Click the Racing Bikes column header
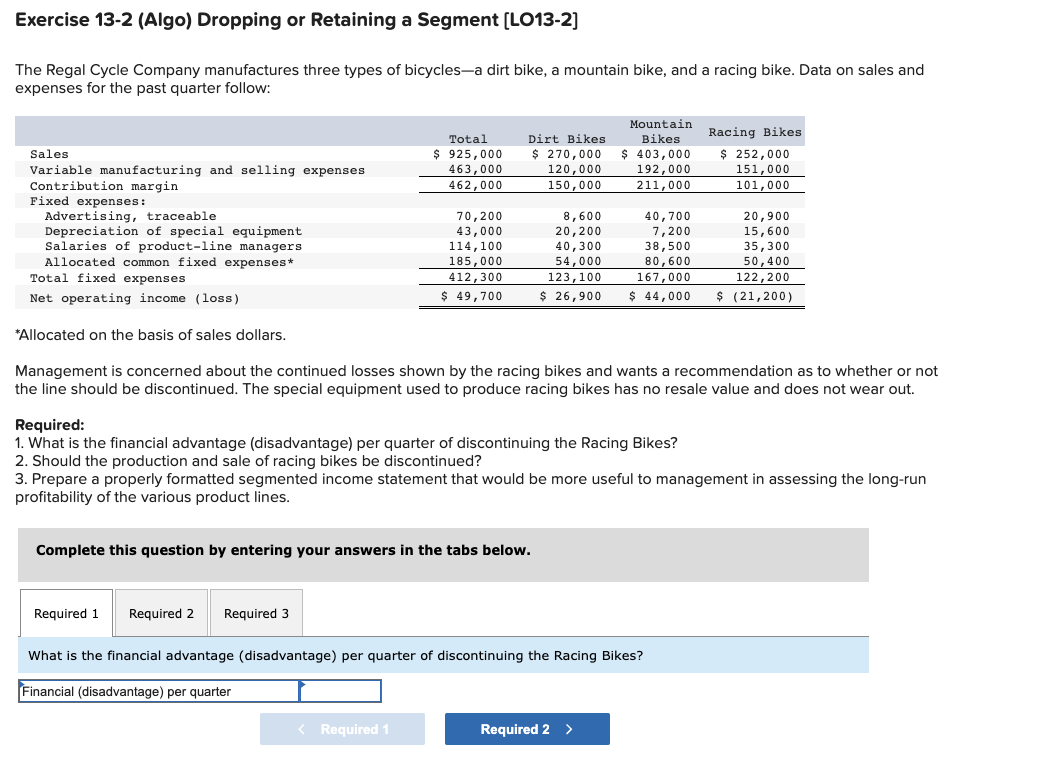This screenshot has width=1037, height=776. click(x=755, y=131)
